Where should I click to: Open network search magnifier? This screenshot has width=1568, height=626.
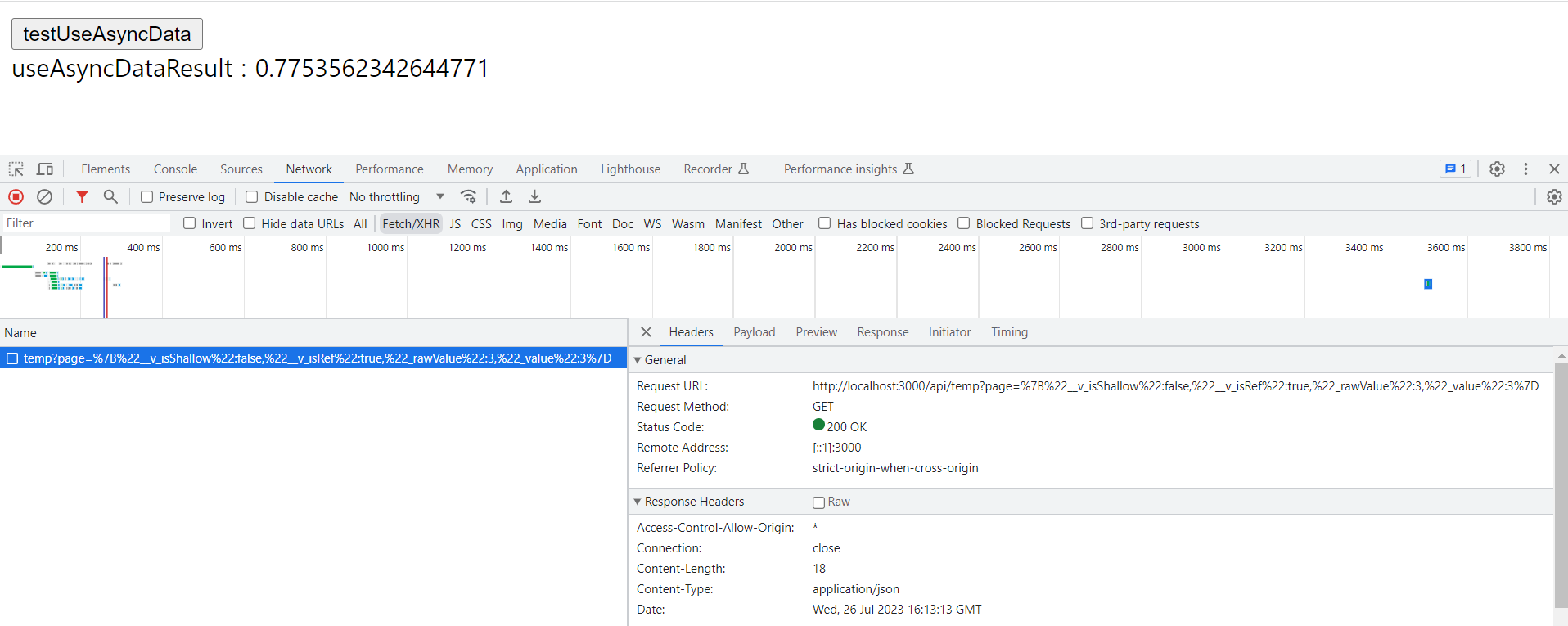(110, 197)
